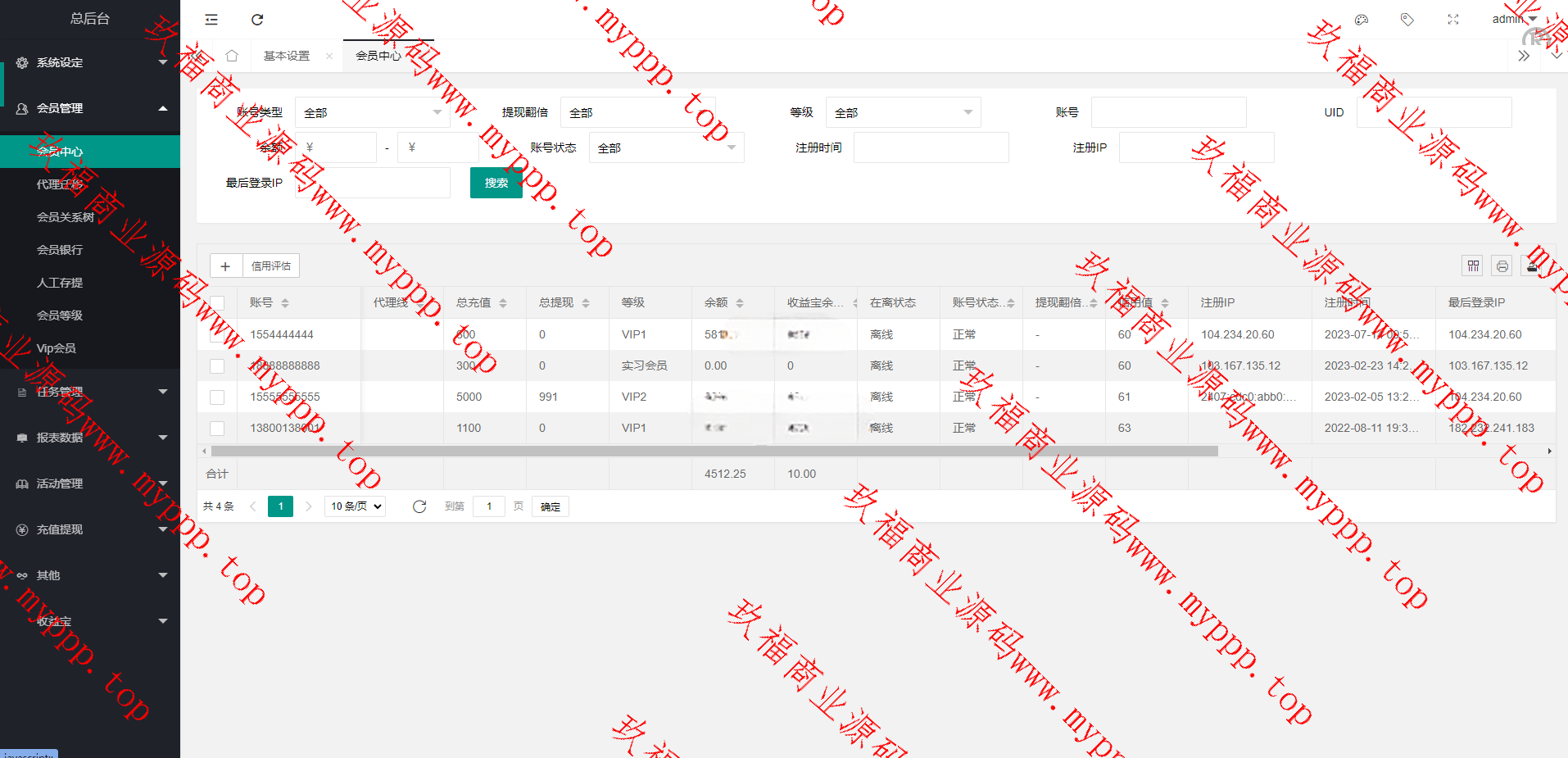Change the 10 条/页 page size selector
This screenshot has height=758, width=1568.
pyautogui.click(x=356, y=506)
